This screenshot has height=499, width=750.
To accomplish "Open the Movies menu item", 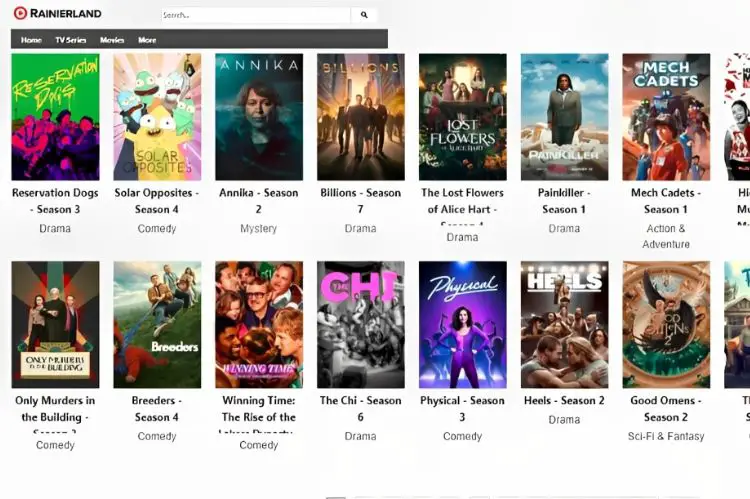I will click(112, 40).
